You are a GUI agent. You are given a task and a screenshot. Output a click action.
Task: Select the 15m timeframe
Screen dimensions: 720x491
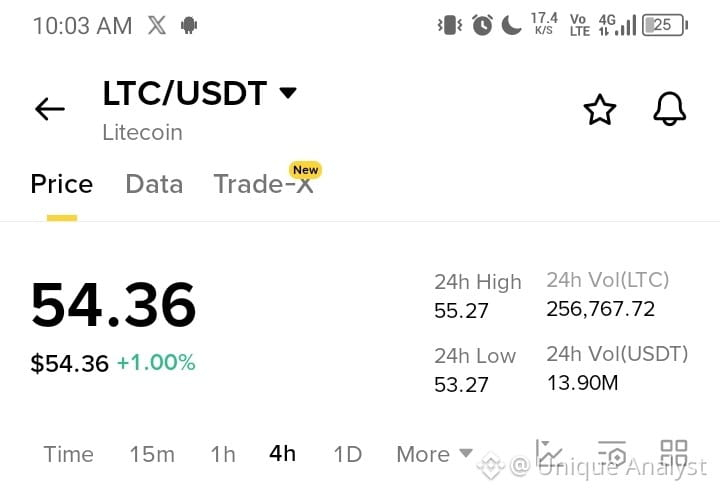(x=152, y=454)
